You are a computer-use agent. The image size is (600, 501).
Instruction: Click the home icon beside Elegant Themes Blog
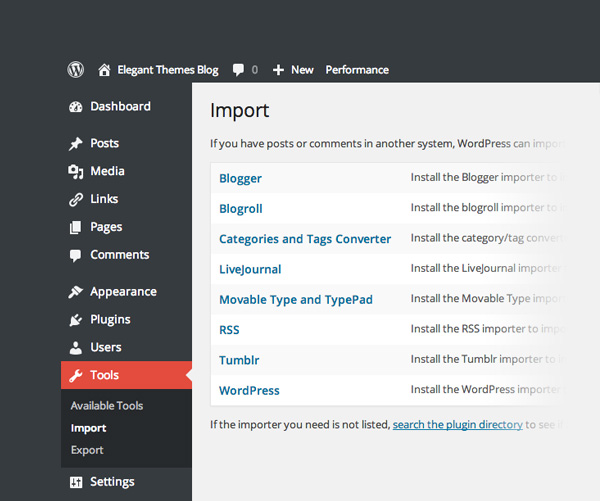point(104,70)
